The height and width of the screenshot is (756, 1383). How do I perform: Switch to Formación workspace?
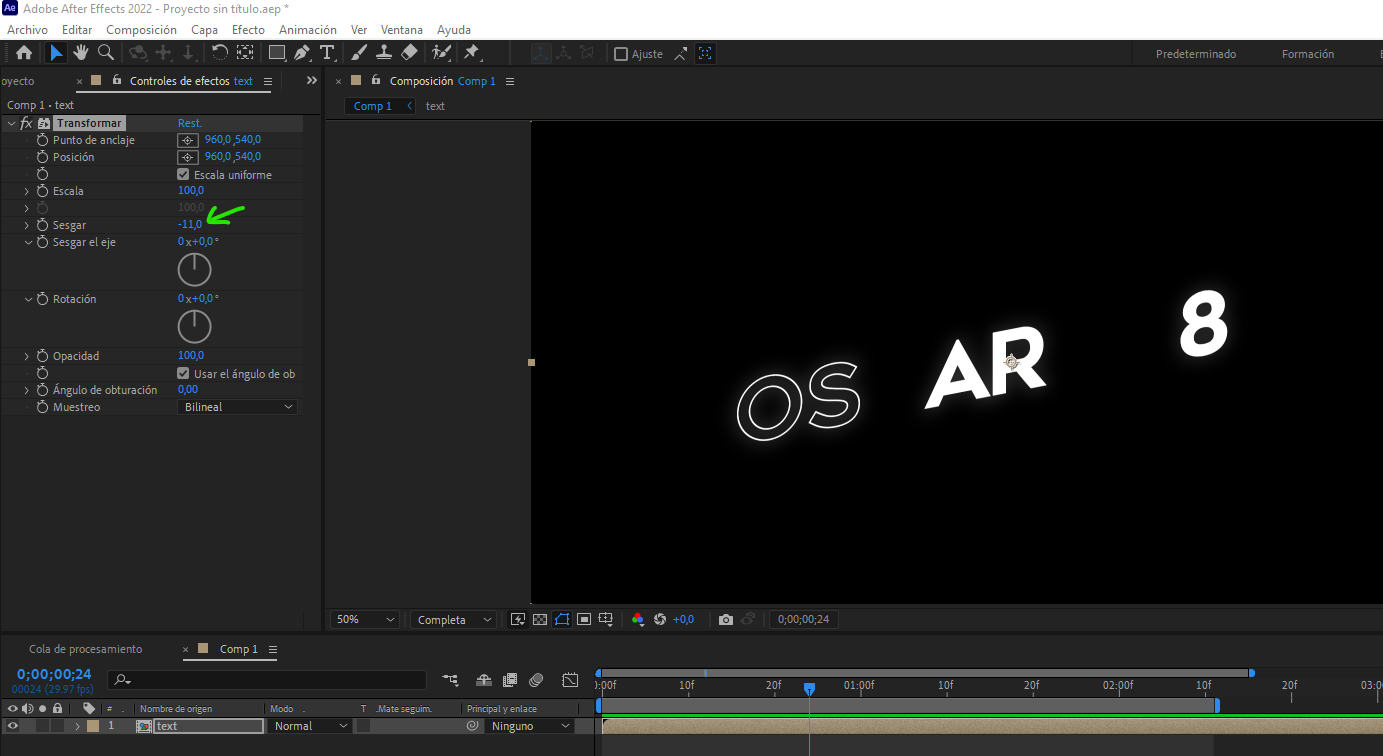point(1308,54)
